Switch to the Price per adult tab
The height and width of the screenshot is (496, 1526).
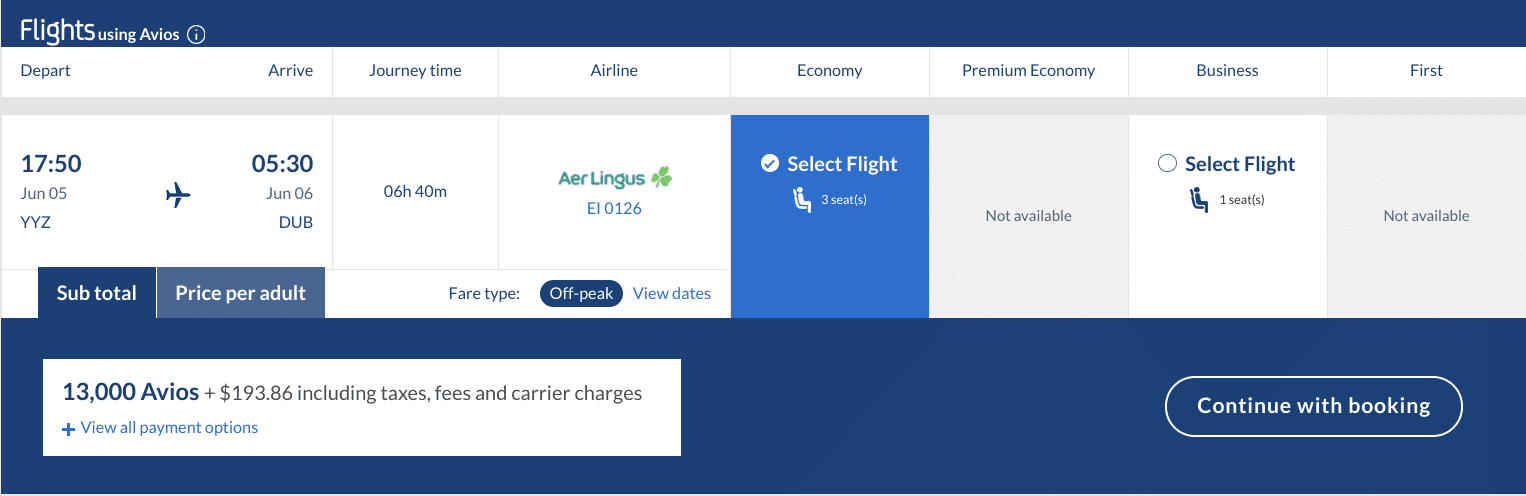pyautogui.click(x=240, y=293)
